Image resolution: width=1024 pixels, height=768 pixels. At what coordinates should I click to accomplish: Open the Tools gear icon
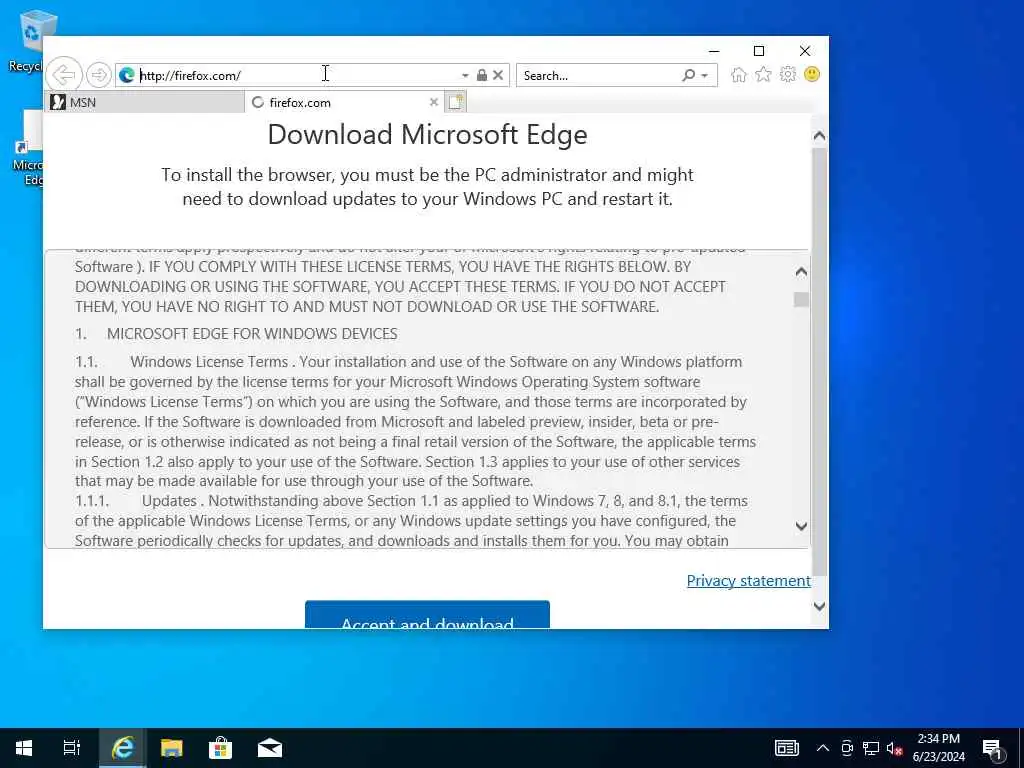click(x=788, y=74)
